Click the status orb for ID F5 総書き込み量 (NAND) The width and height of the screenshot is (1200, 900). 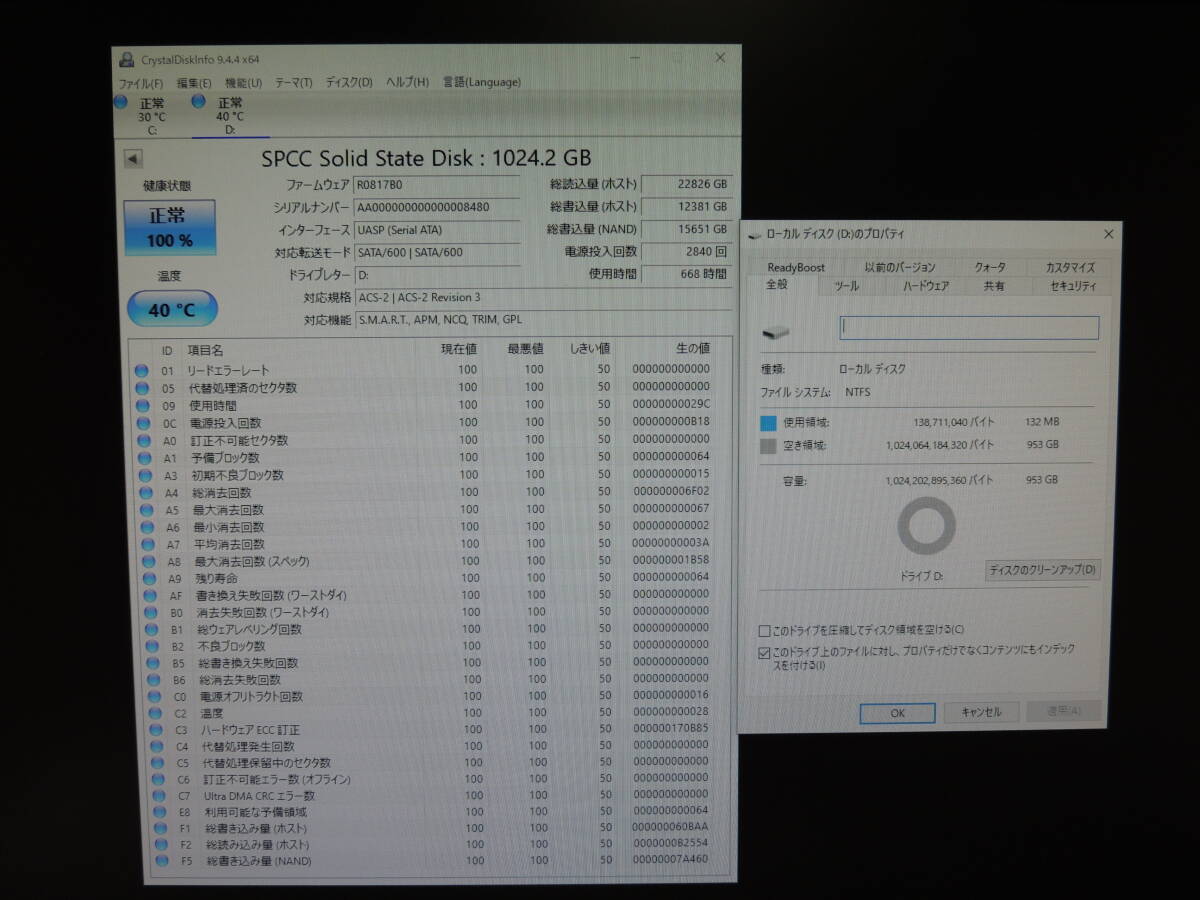(x=161, y=860)
